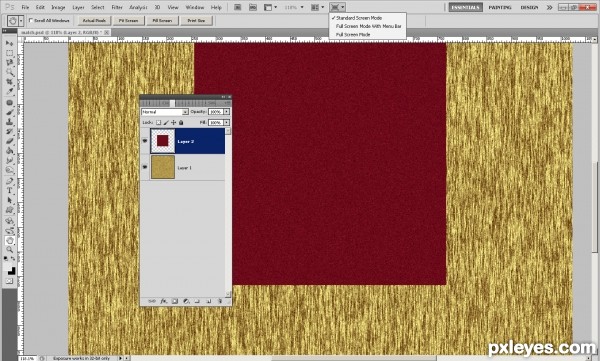Open the Filter menu

point(117,7)
